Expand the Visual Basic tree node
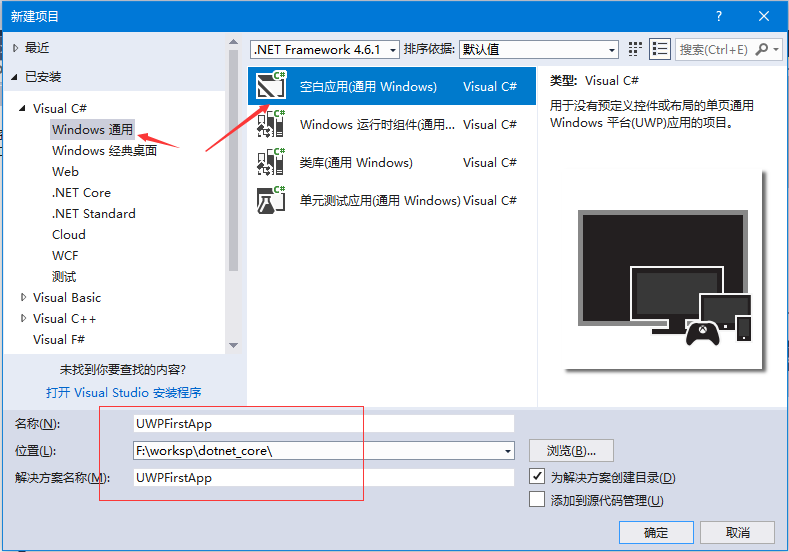789x552 pixels. point(24,297)
